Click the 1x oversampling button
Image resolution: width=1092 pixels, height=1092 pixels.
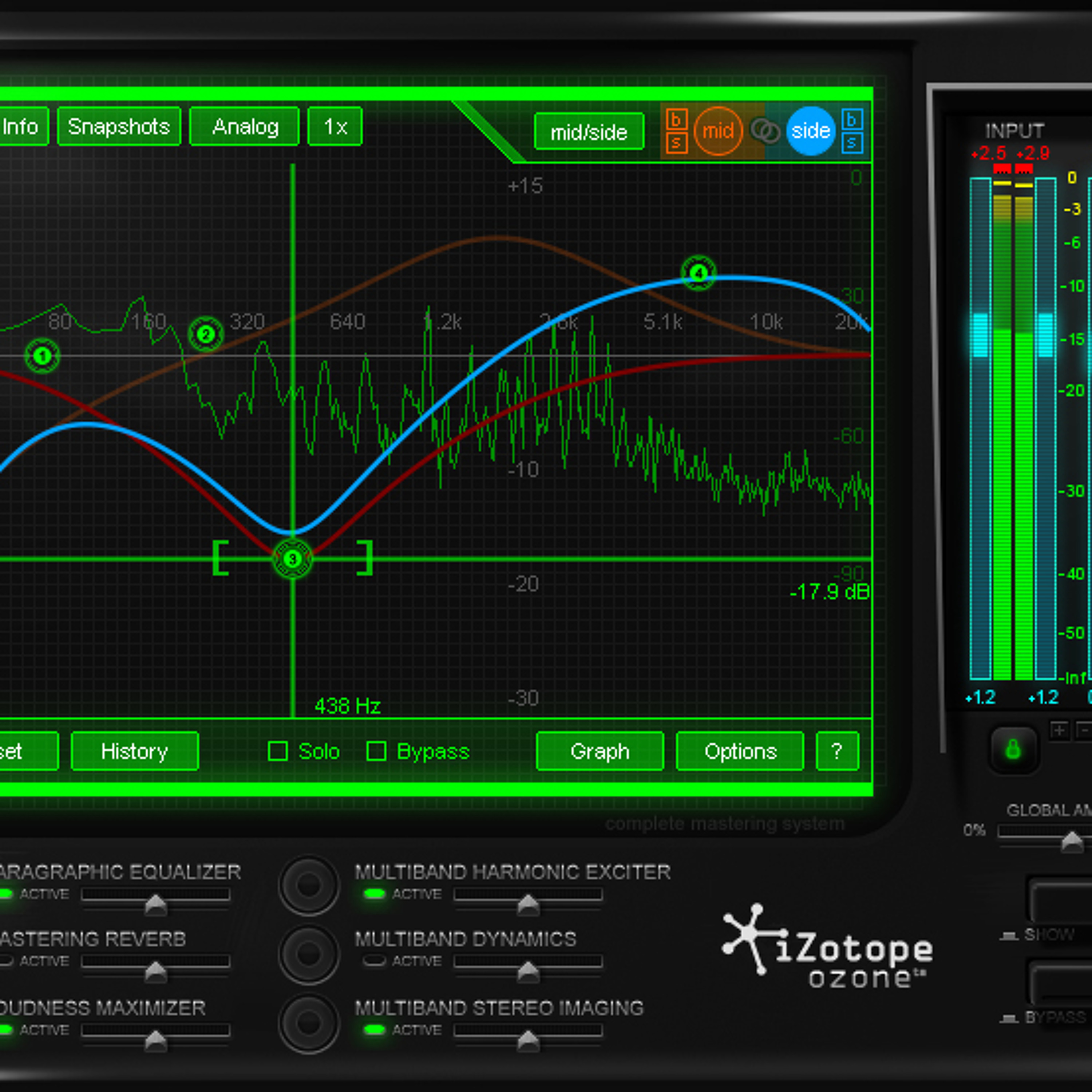point(335,127)
